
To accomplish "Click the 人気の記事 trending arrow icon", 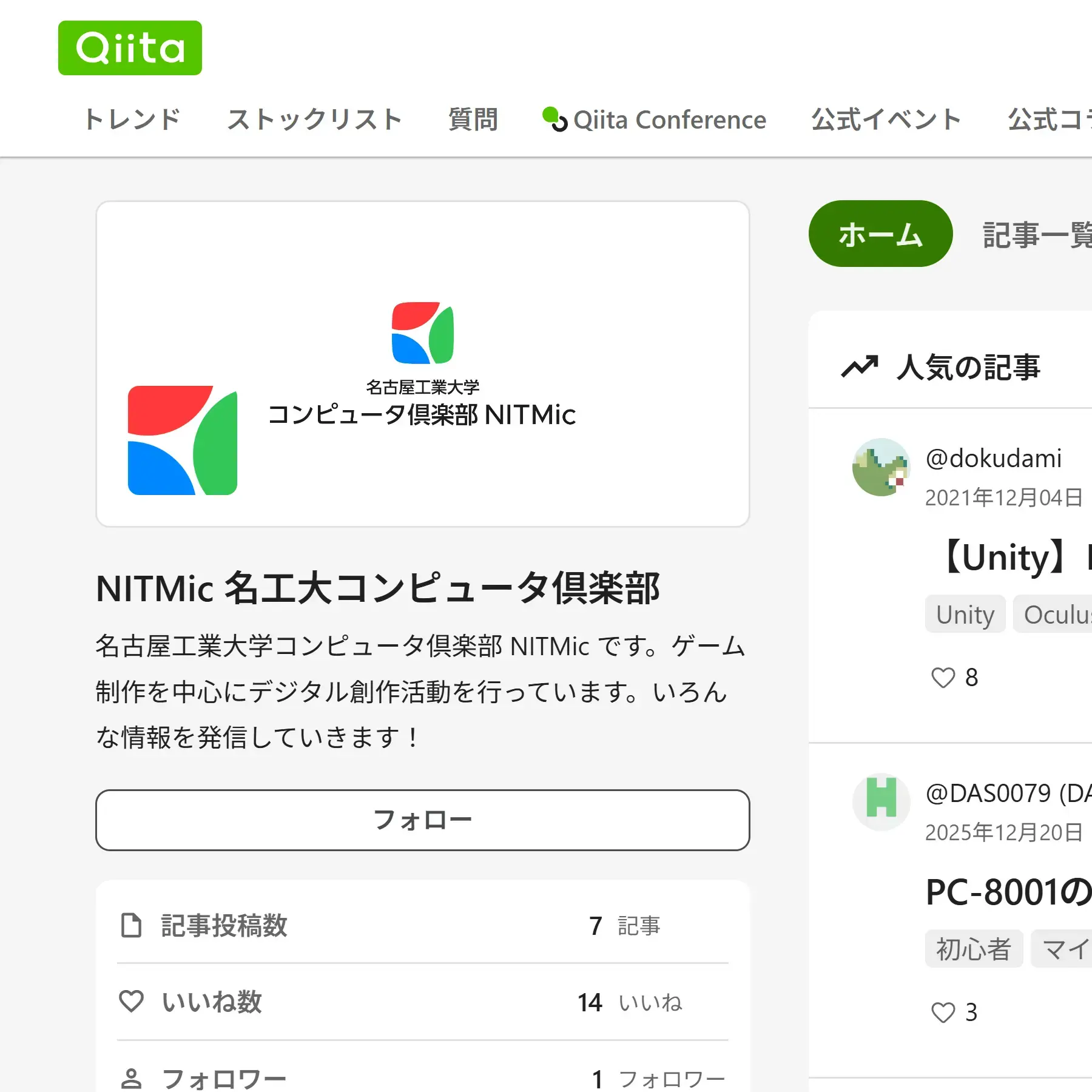I will click(859, 366).
